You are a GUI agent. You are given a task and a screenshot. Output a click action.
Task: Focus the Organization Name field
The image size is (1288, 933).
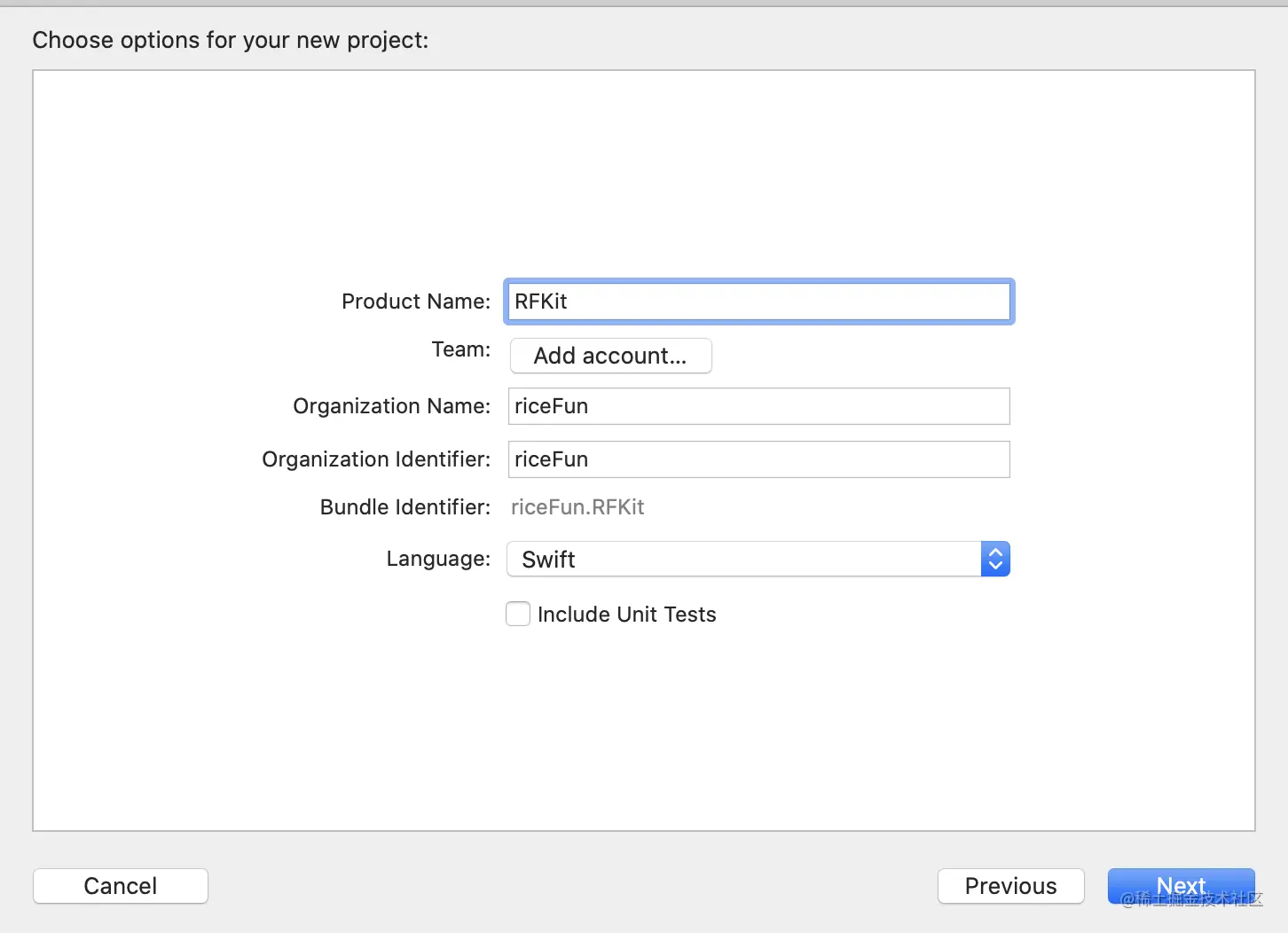tap(758, 406)
